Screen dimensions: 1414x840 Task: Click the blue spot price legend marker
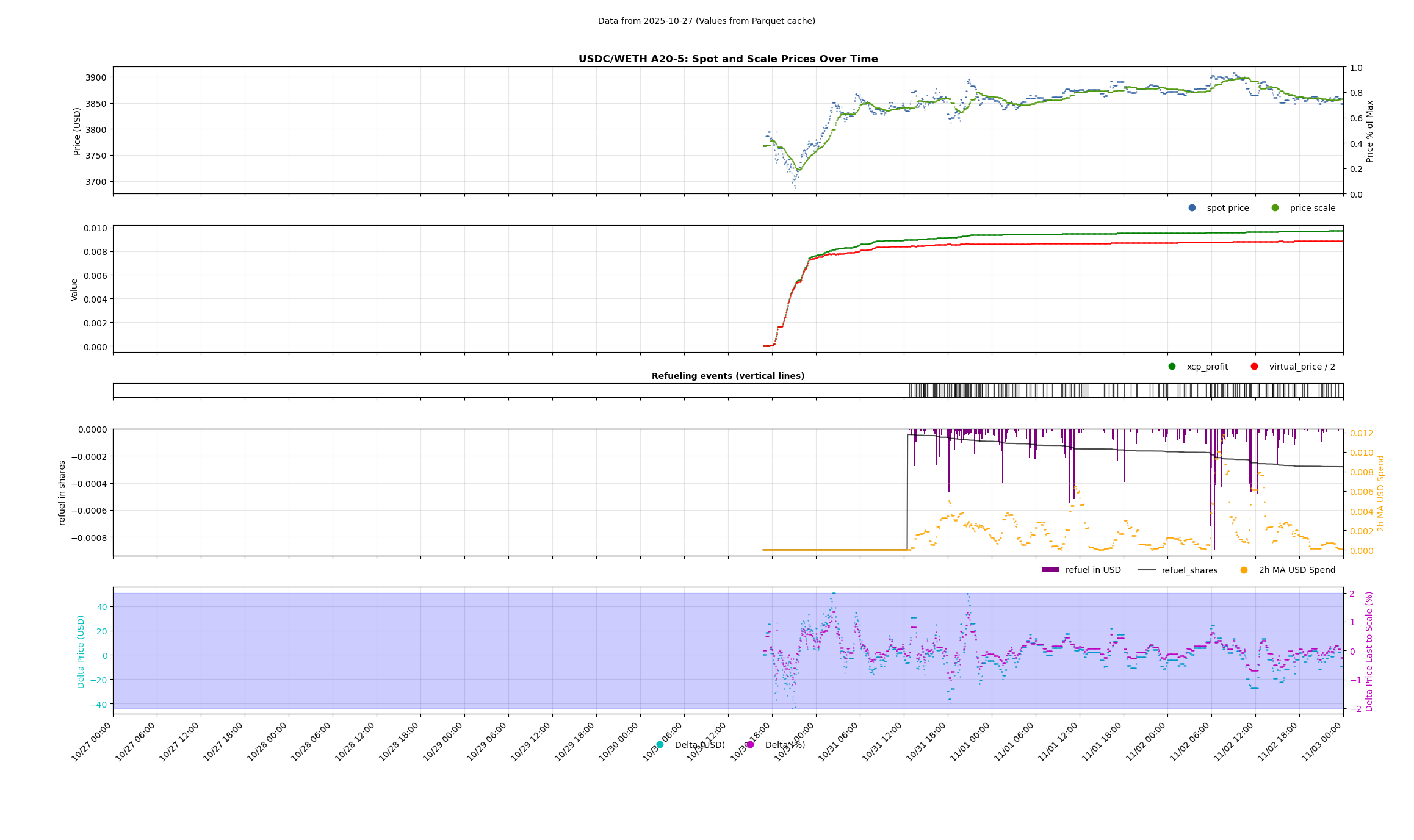[x=1192, y=208]
